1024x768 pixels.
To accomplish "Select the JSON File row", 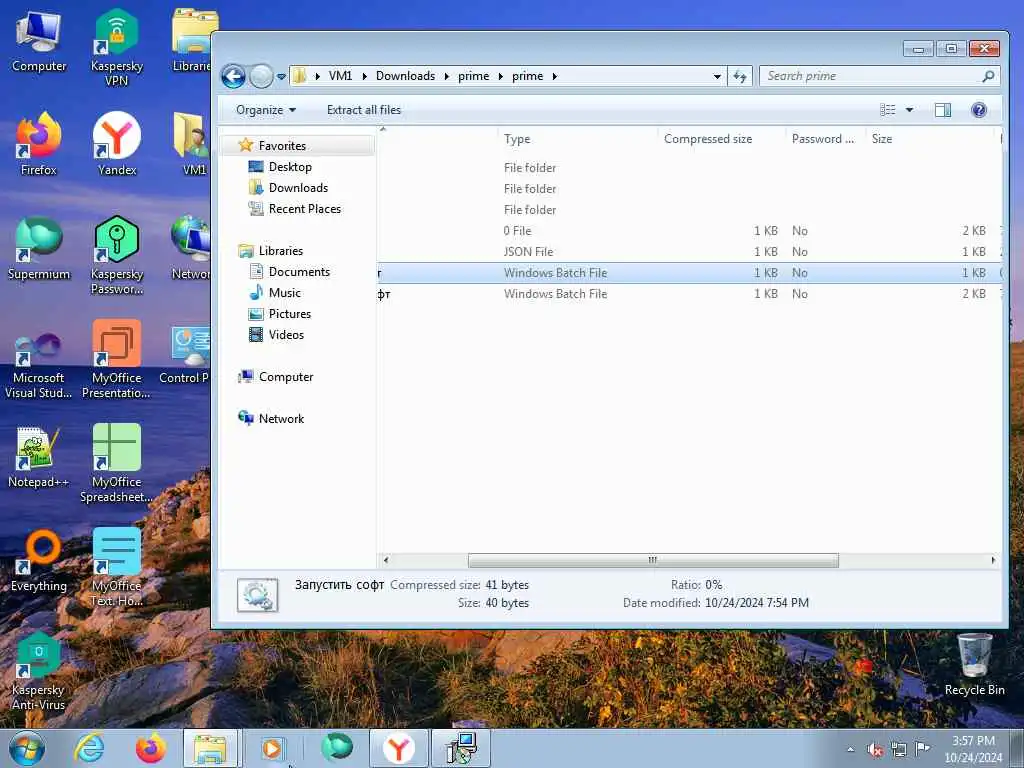I will click(x=689, y=251).
